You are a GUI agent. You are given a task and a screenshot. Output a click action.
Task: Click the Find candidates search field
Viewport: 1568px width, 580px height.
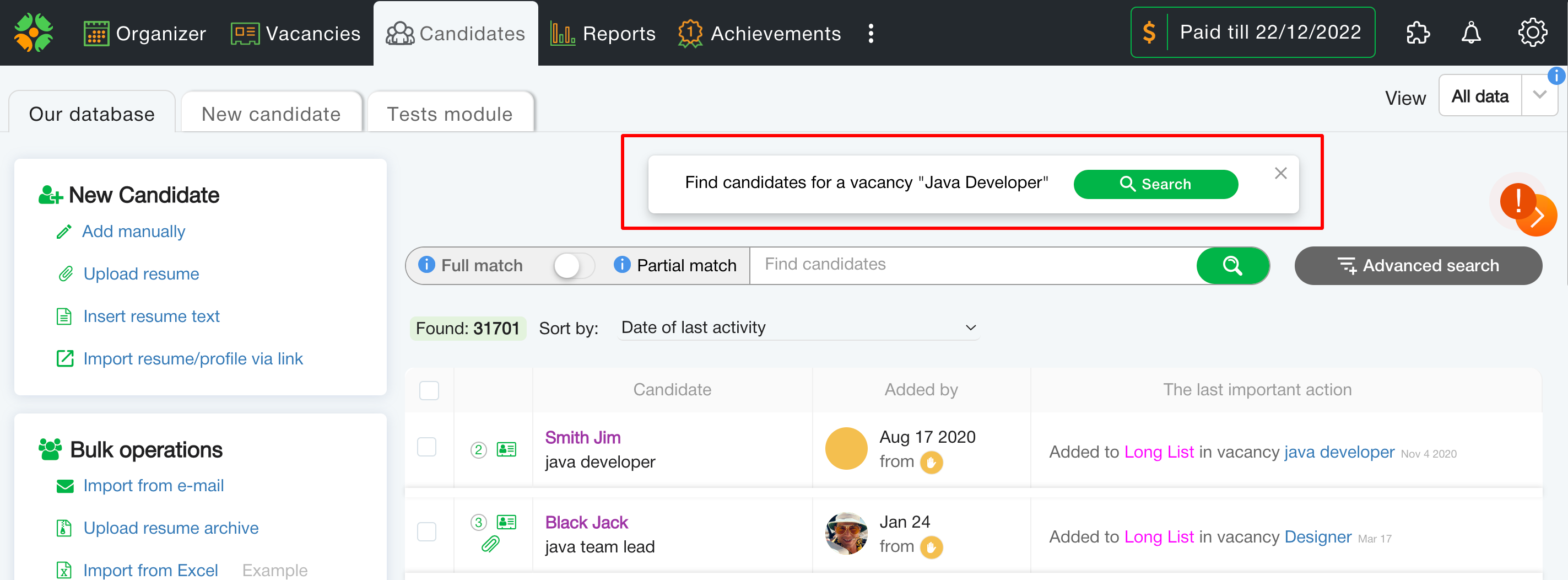click(972, 265)
